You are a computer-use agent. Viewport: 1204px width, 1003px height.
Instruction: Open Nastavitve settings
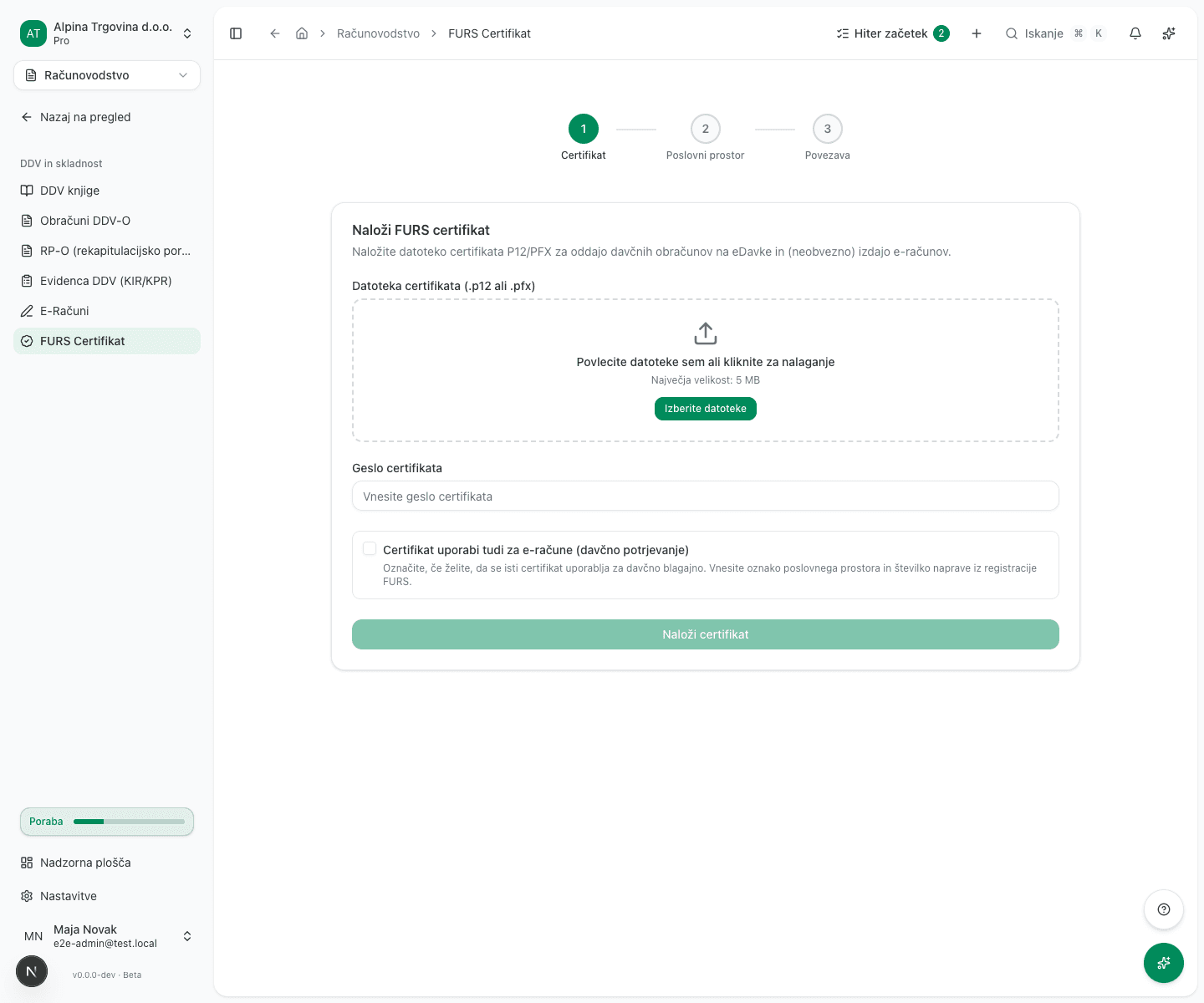[x=107, y=896]
